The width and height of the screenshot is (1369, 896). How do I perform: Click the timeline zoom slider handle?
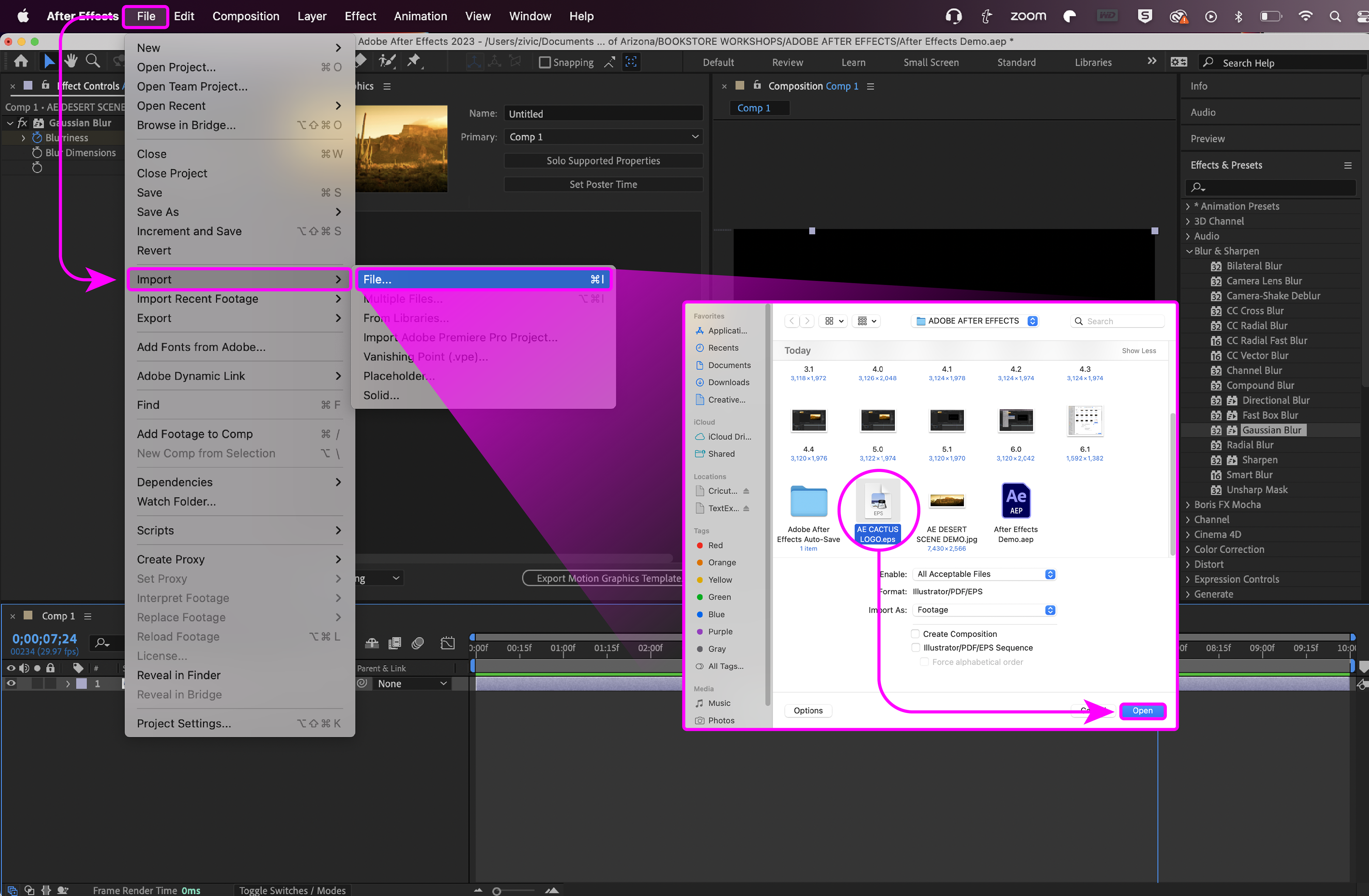click(497, 891)
